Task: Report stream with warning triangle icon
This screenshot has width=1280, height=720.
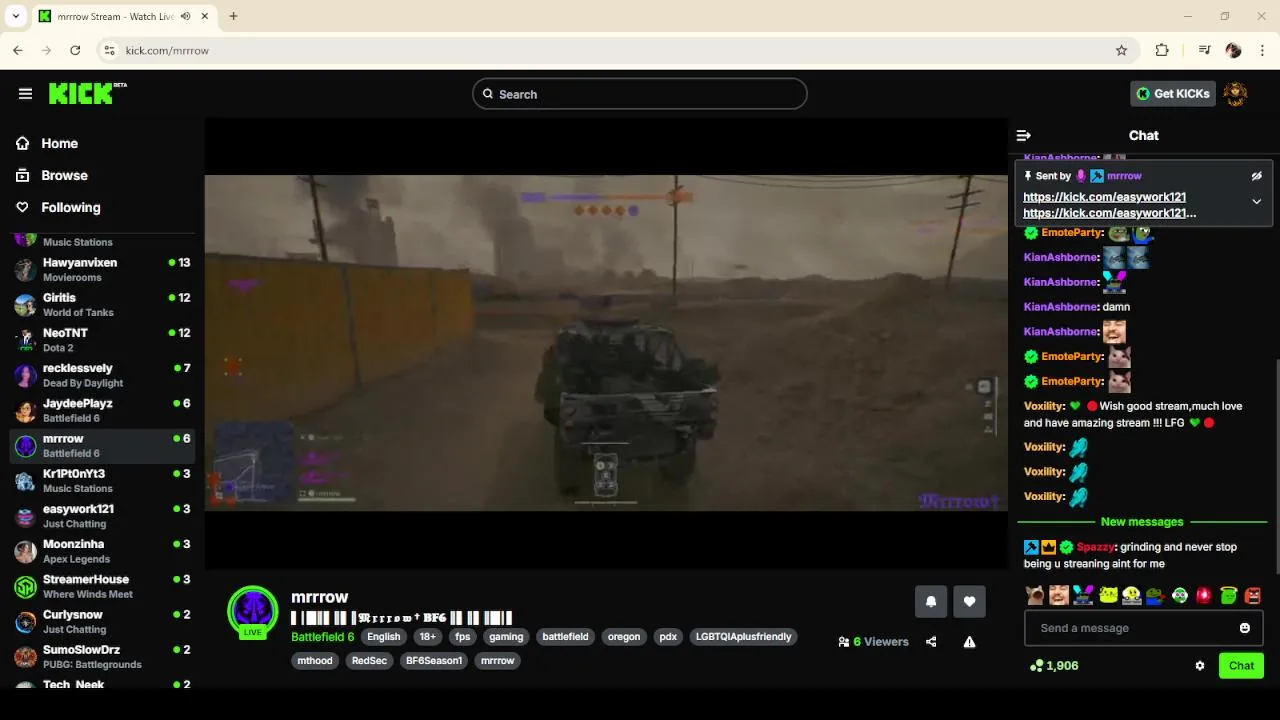Action: pos(969,642)
